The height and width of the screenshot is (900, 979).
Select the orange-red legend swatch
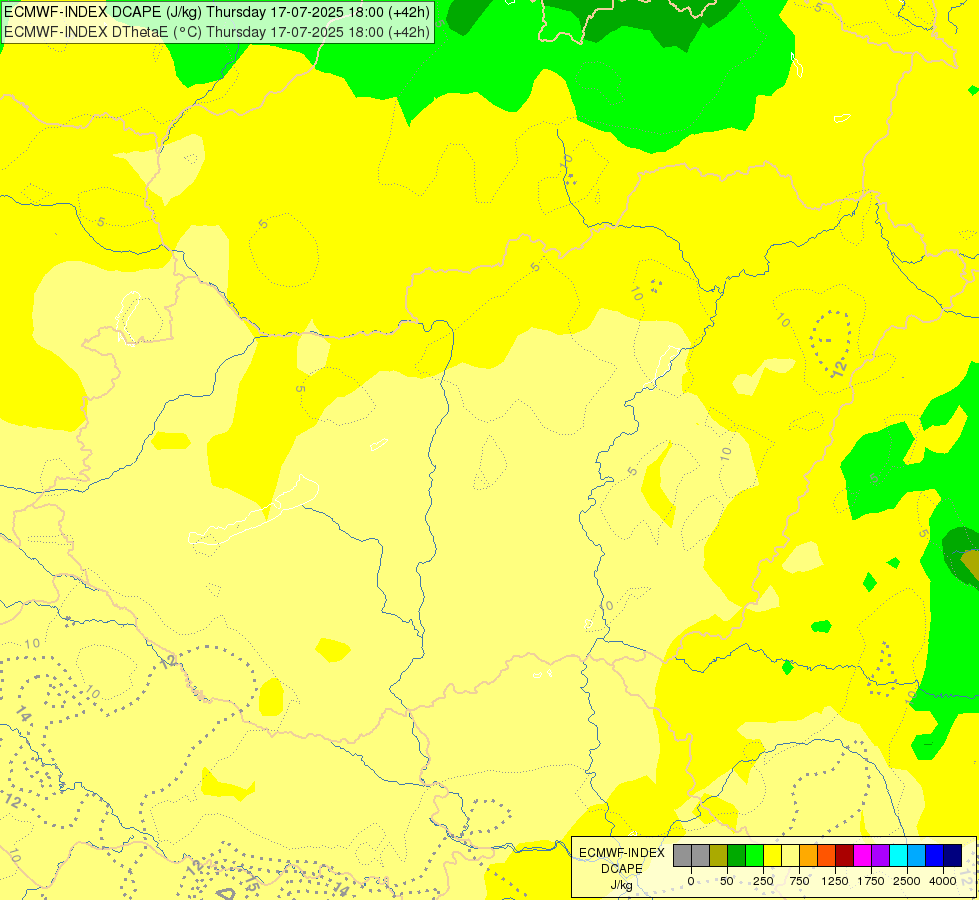point(827,855)
